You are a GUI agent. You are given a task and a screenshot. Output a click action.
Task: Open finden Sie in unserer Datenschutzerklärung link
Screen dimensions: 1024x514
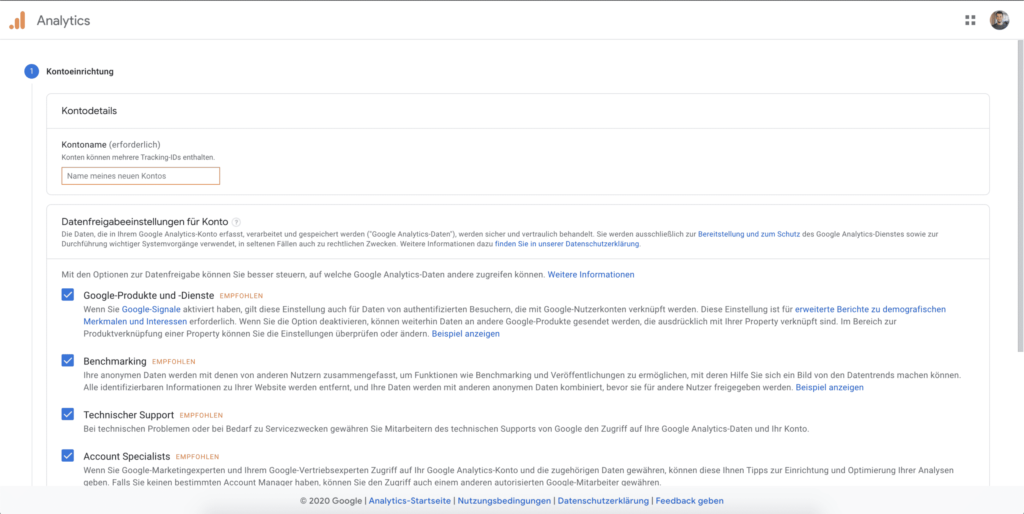[x=568, y=244]
